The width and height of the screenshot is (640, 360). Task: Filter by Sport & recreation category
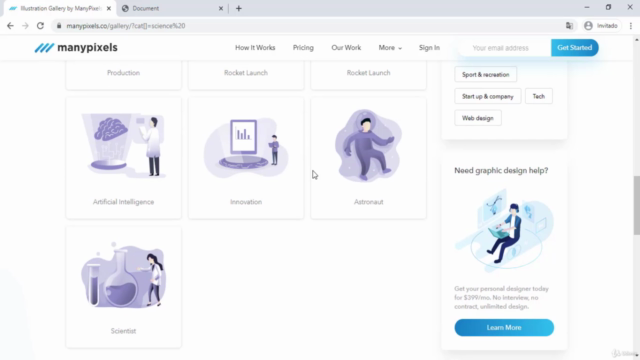pyautogui.click(x=486, y=75)
